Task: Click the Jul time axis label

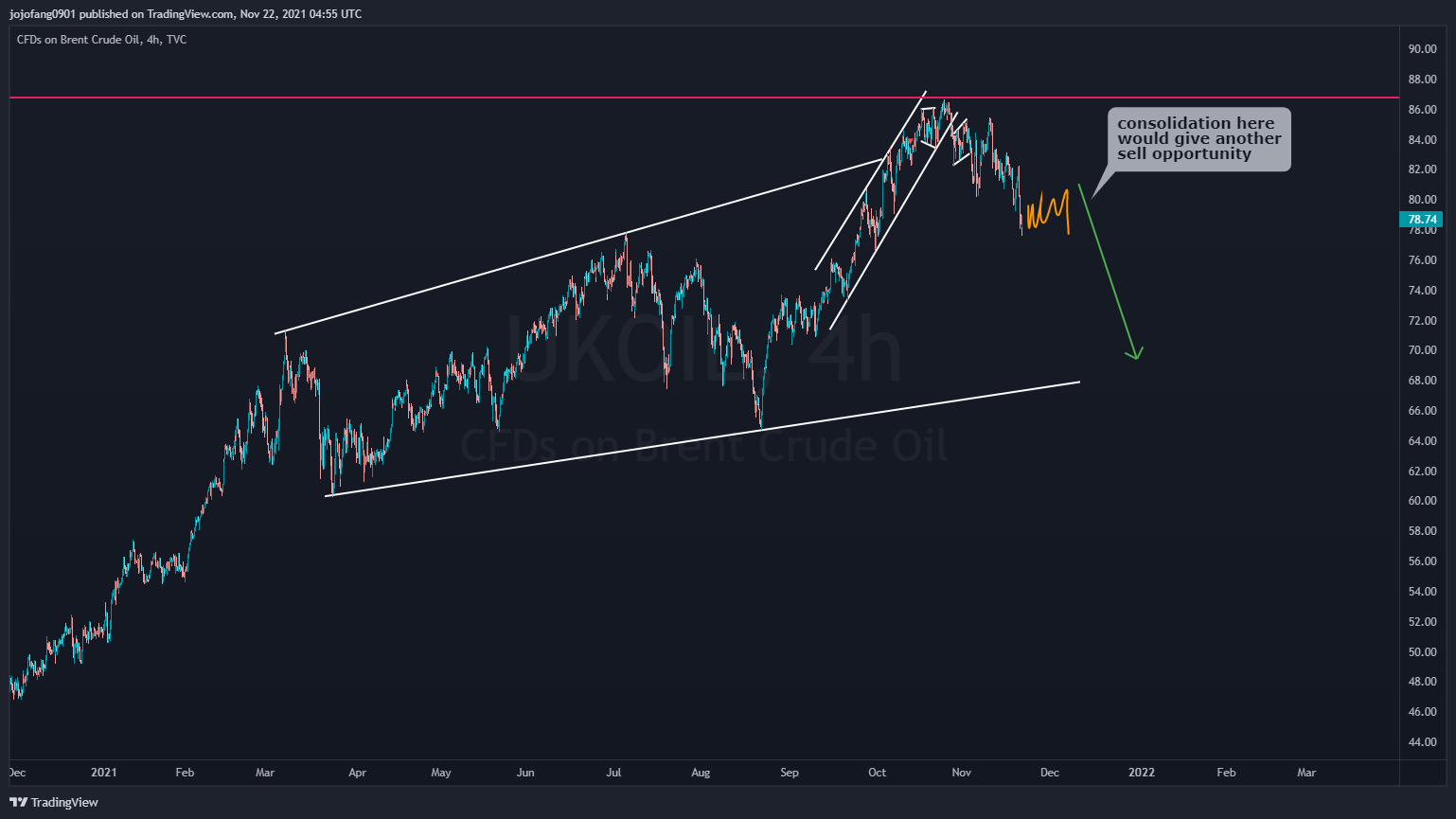Action: click(x=613, y=773)
